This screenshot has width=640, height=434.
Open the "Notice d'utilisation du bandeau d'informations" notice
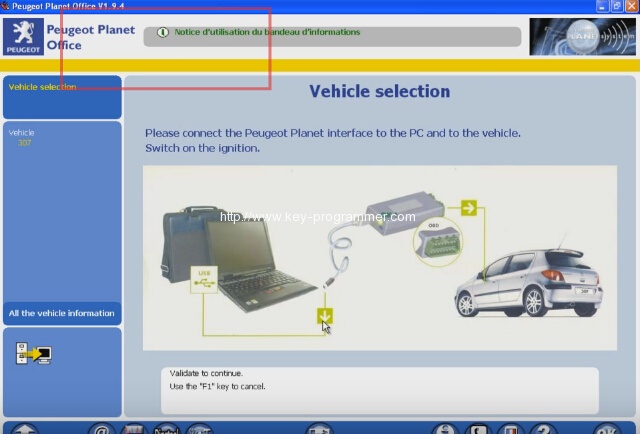click(267, 32)
